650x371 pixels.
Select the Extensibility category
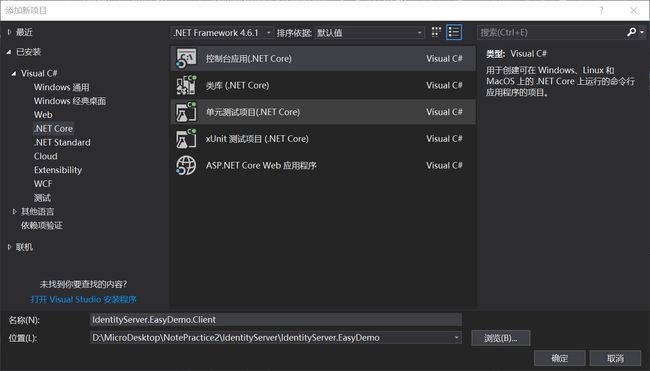(58, 170)
